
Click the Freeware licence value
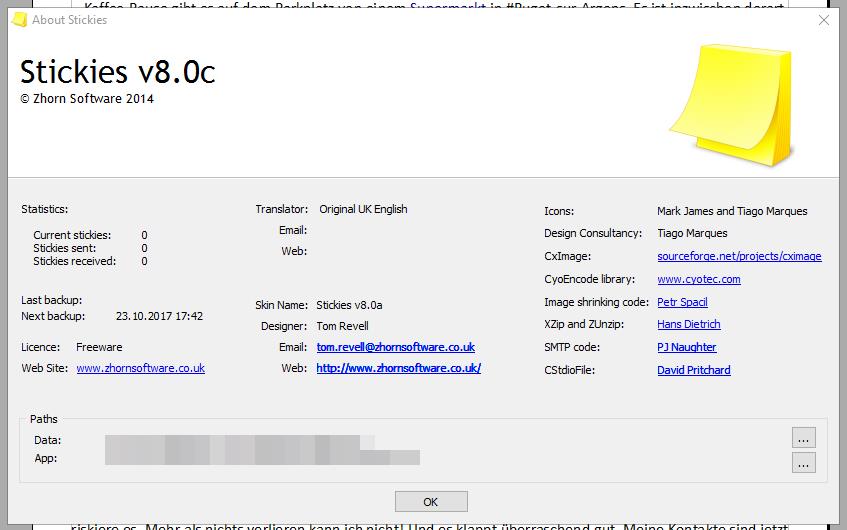(99, 347)
